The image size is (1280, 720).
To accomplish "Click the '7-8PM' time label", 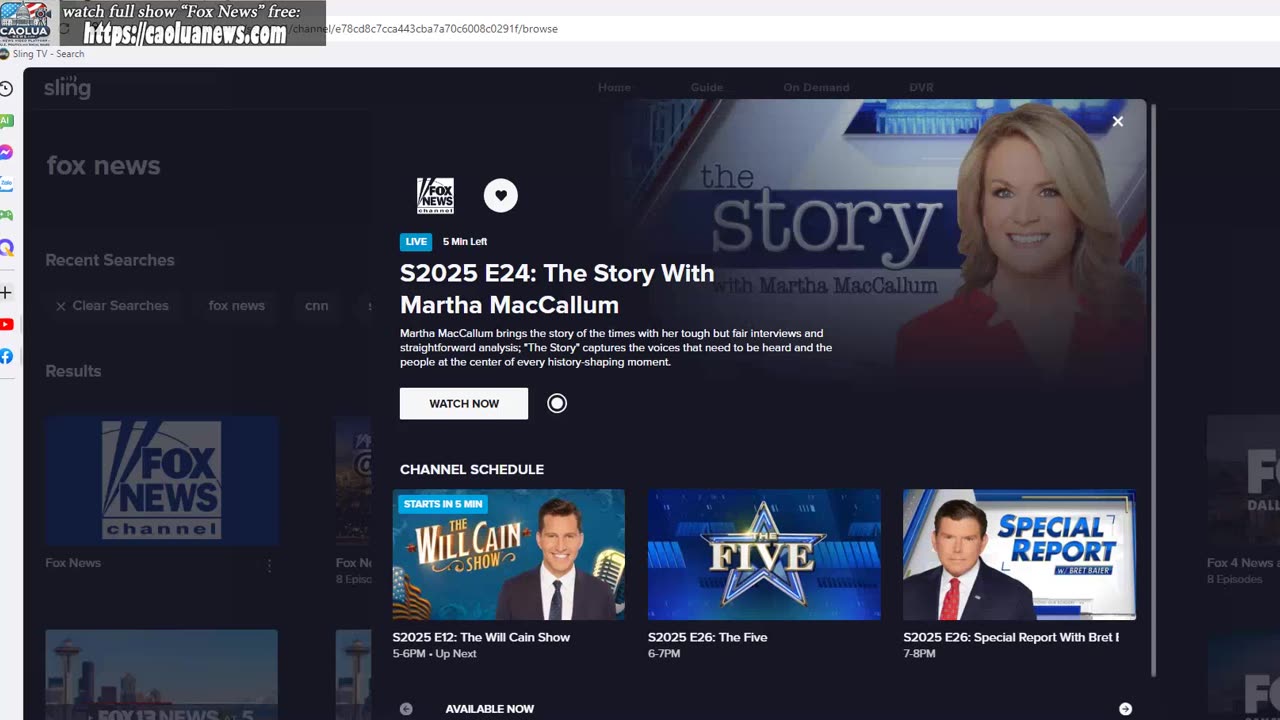I will click(919, 654).
